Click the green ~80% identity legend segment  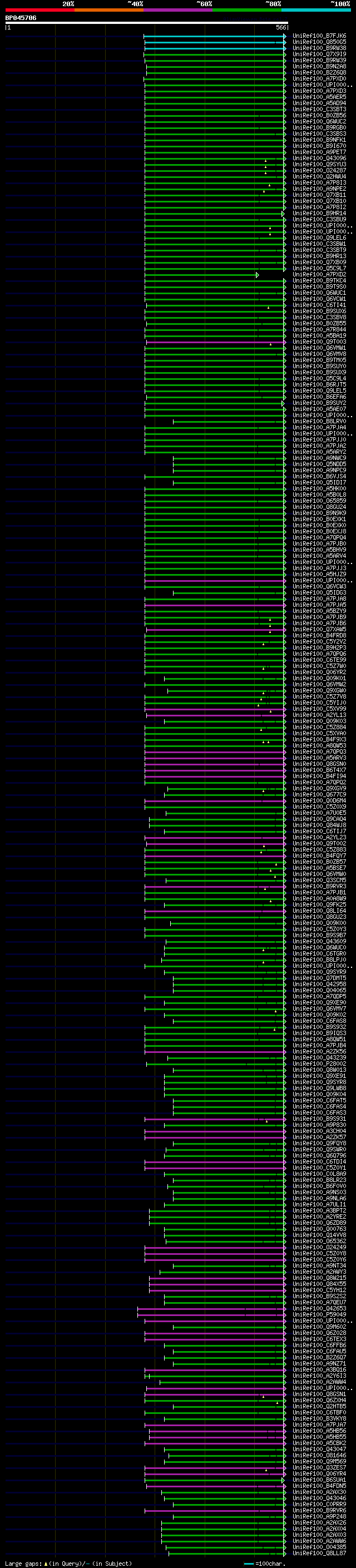(247, 10)
